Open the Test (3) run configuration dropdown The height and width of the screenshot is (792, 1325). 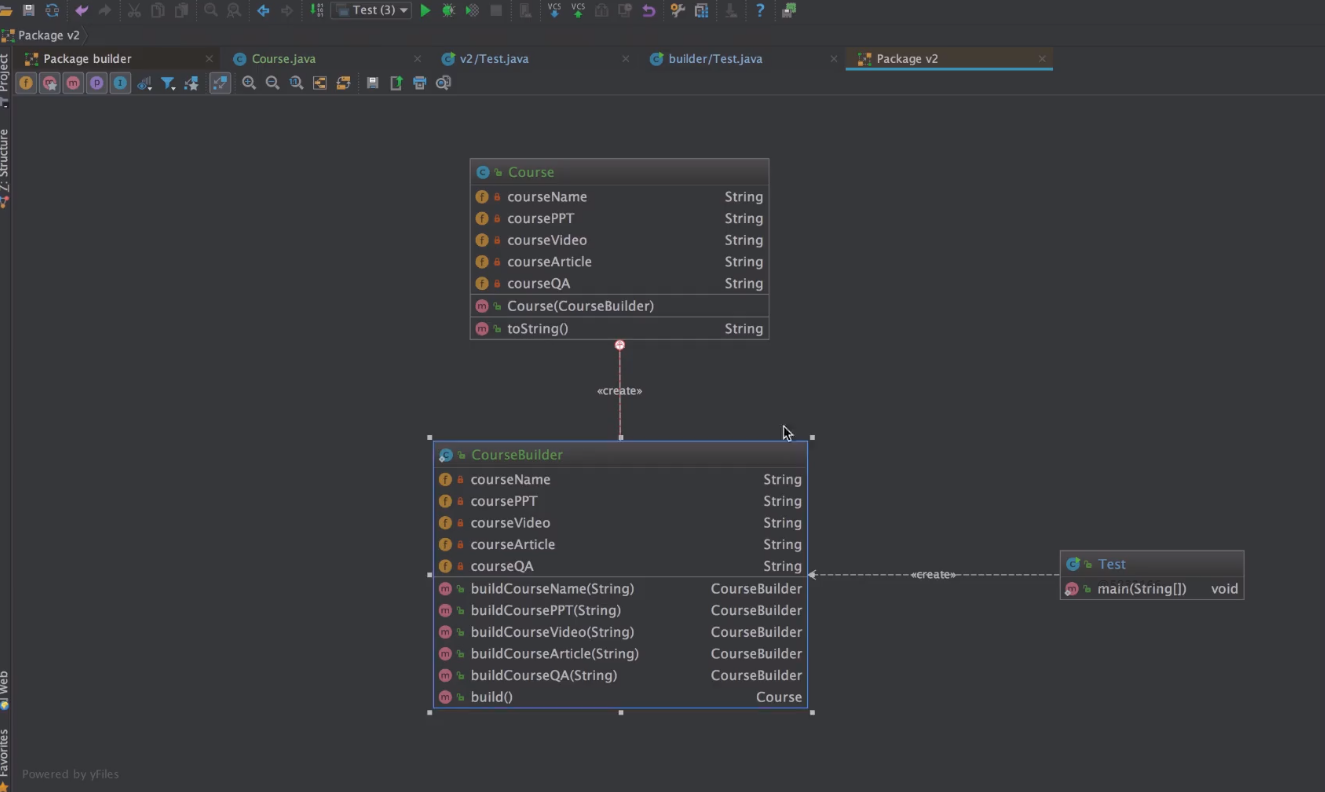[371, 10]
